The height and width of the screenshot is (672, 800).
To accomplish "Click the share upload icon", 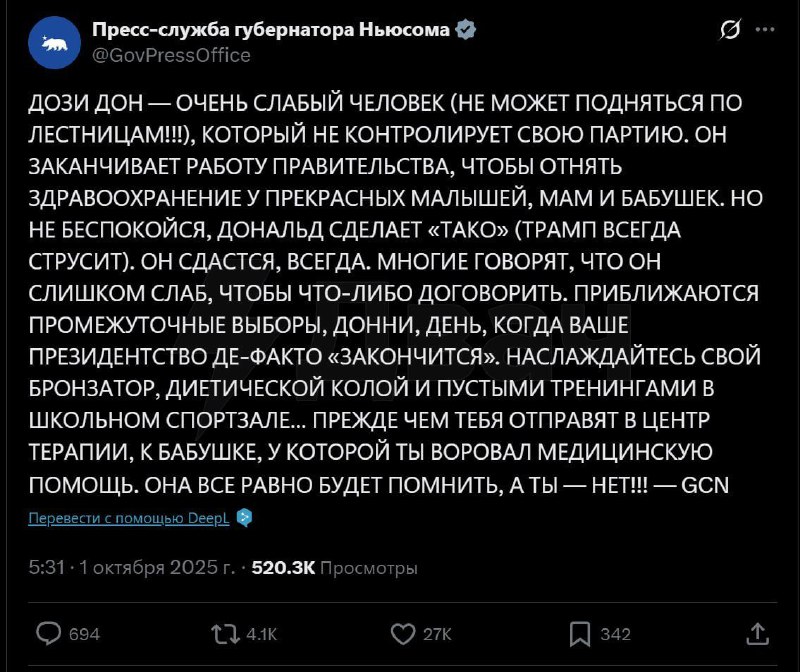I will (758, 632).
